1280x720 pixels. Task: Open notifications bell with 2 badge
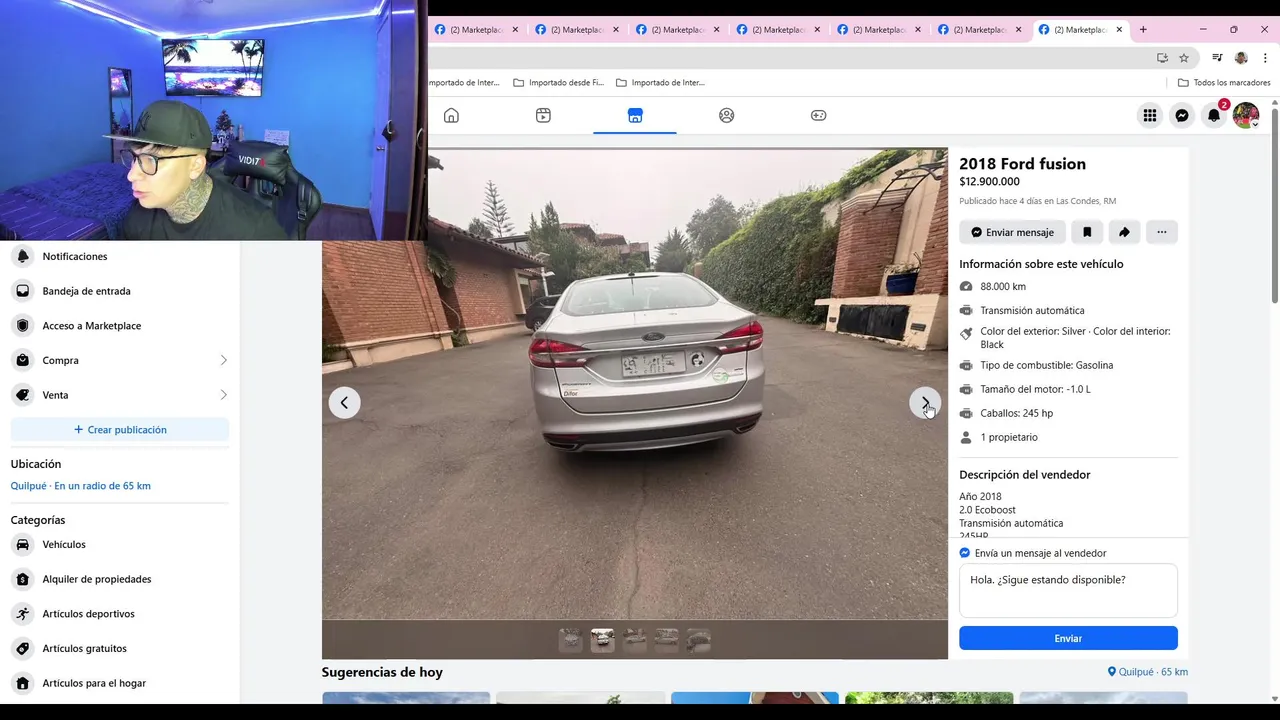tap(1214, 116)
